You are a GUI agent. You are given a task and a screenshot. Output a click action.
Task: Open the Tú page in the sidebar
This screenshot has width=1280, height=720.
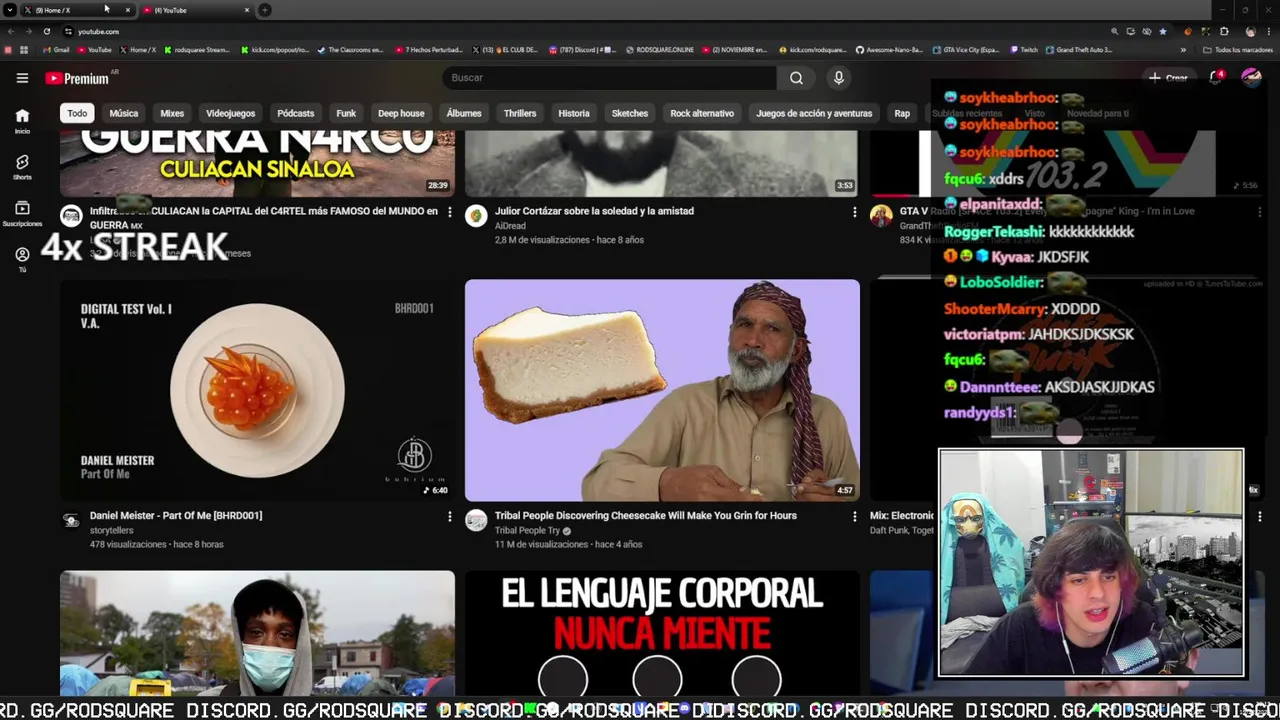point(22,259)
